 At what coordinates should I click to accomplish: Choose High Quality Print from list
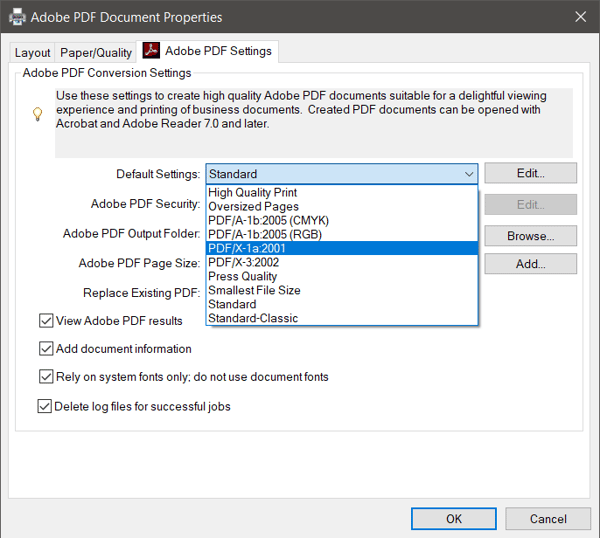coord(342,192)
